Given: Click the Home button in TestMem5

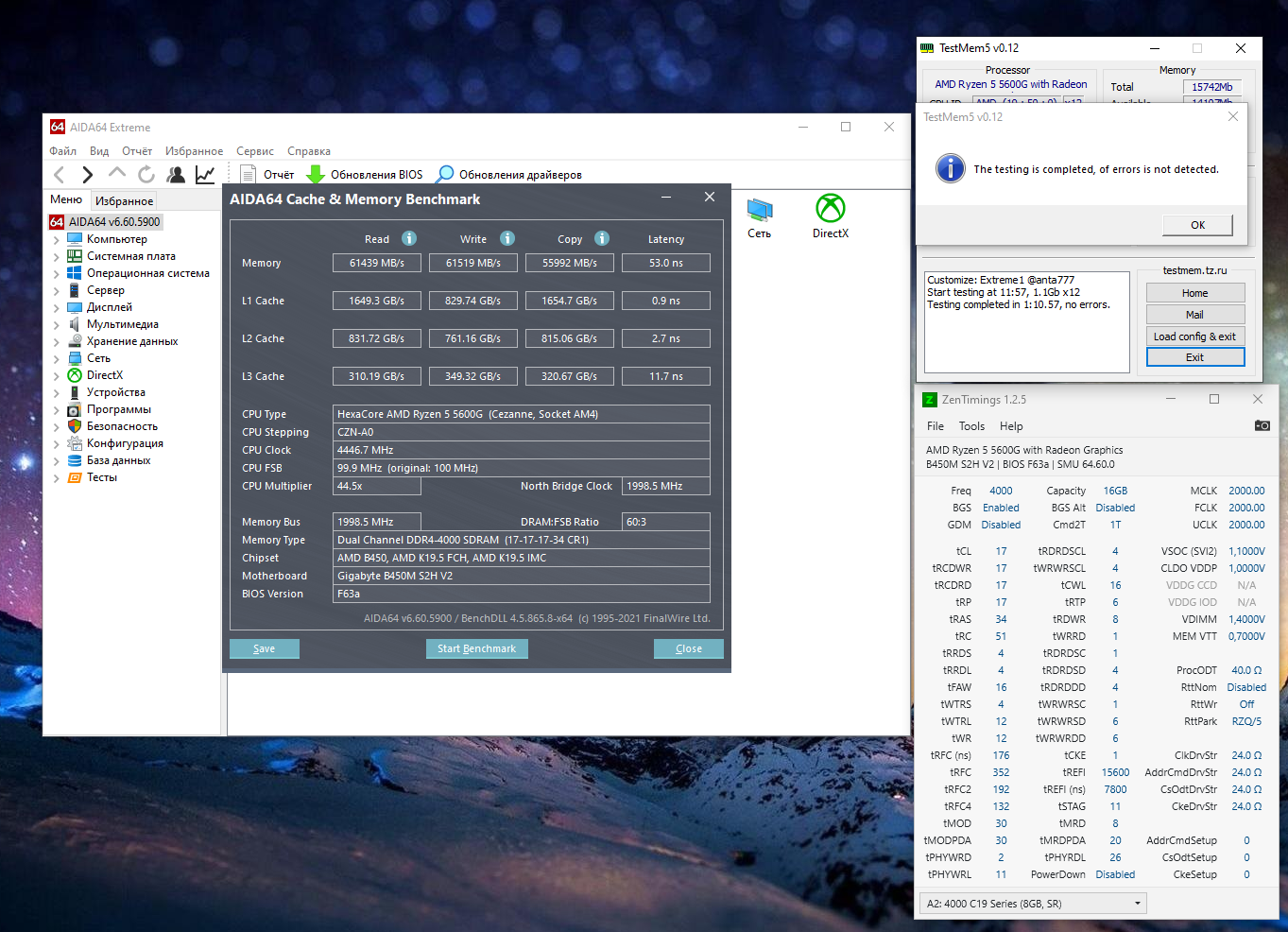Looking at the screenshot, I should coord(1195,293).
